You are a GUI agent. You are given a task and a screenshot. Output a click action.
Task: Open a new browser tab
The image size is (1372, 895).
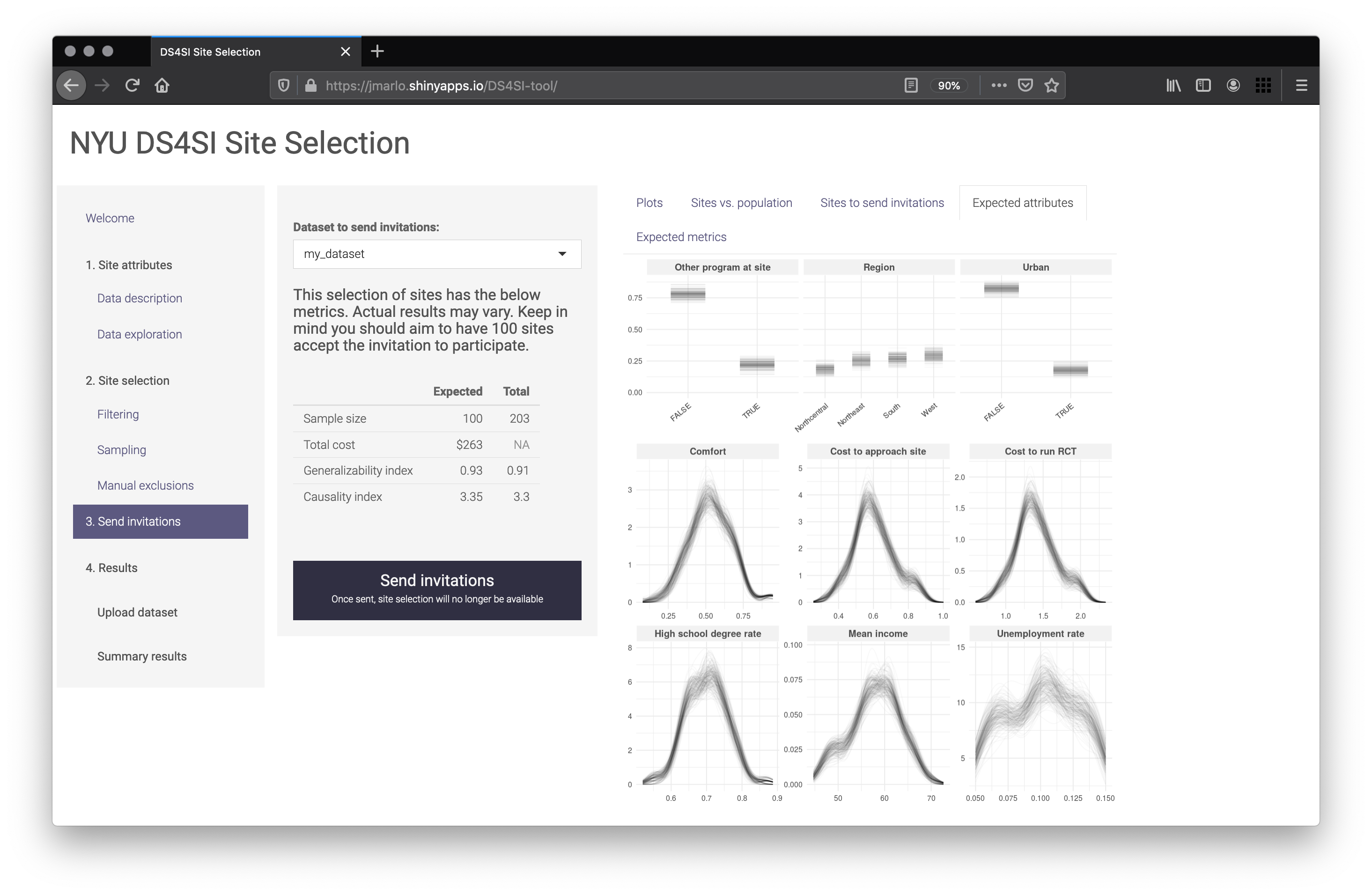[x=377, y=51]
